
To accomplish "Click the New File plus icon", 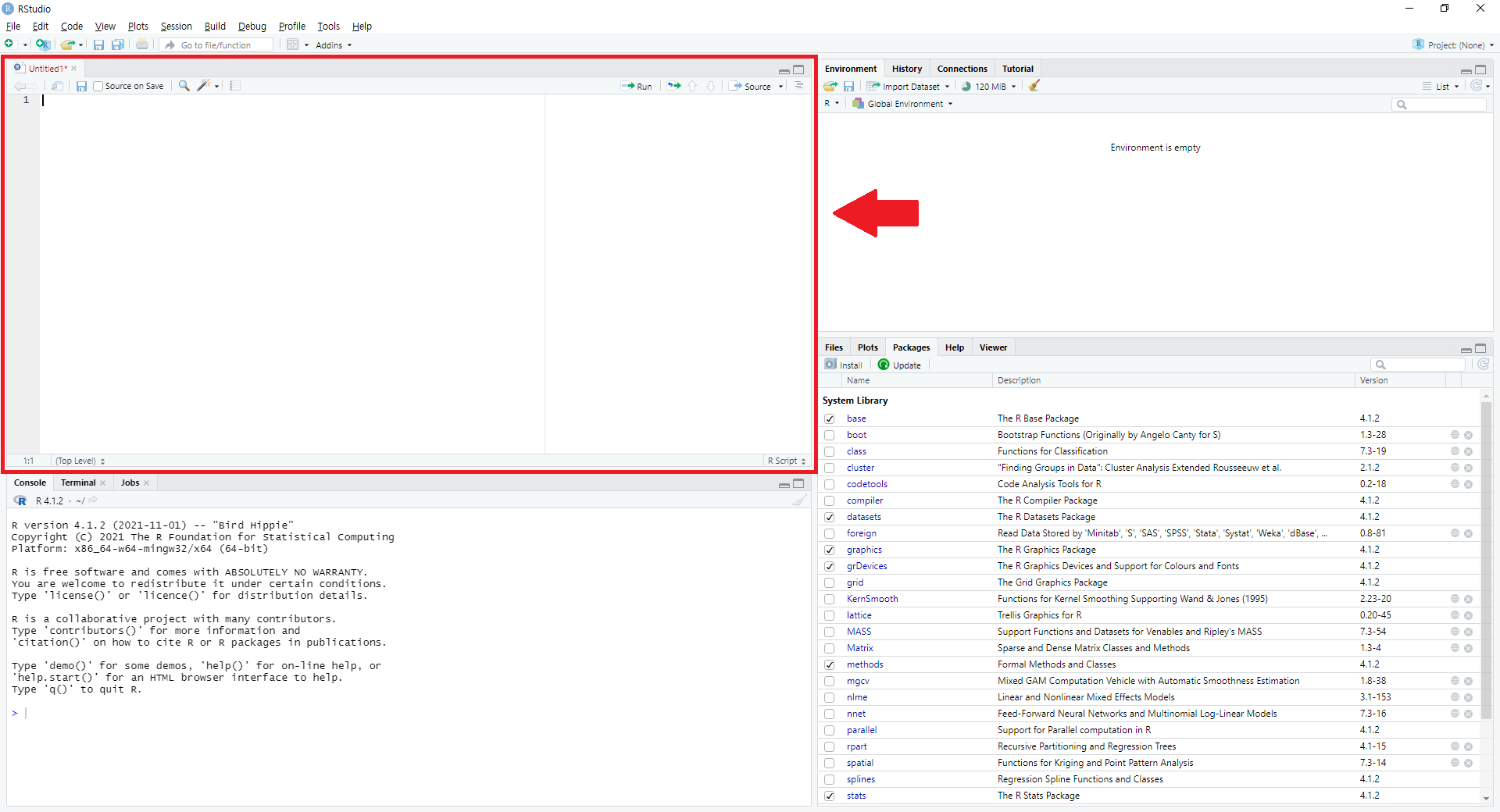I will click(9, 45).
